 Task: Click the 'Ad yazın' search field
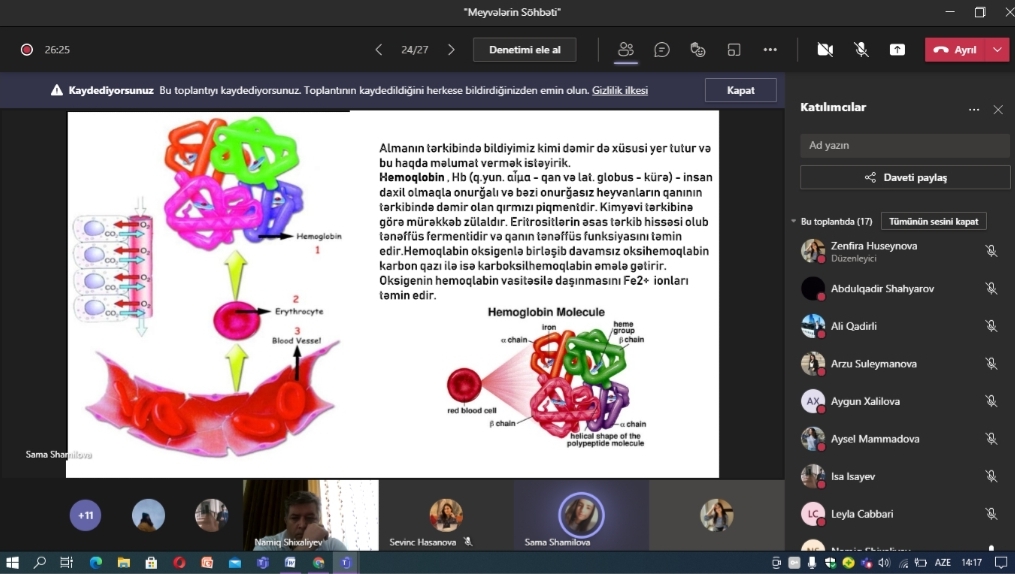click(x=905, y=145)
